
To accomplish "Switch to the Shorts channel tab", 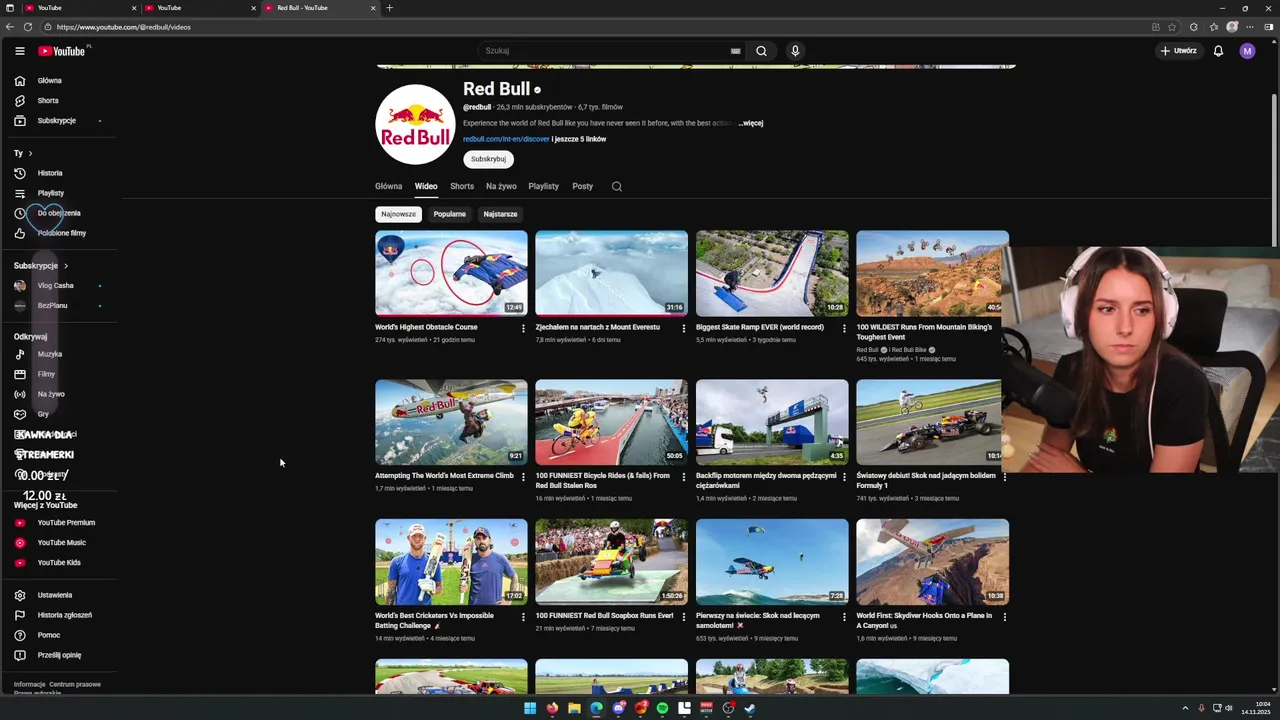I will pos(462,186).
